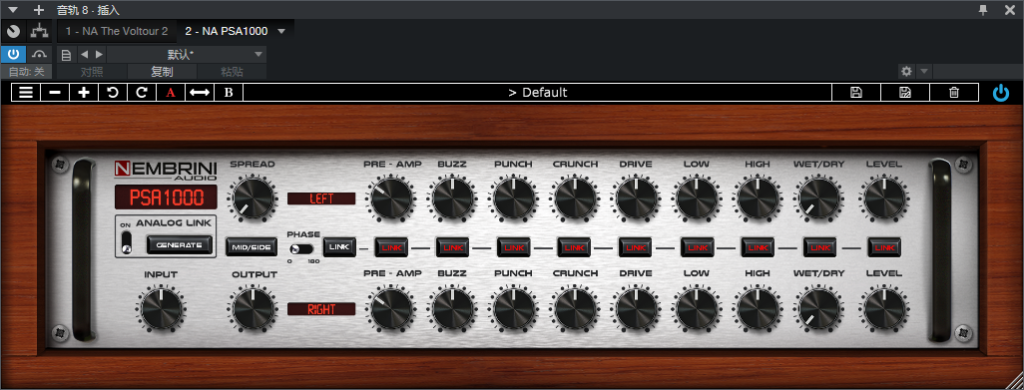Click the left channel WET/DRY knob
Viewport: 1024px width, 390px height.
click(x=820, y=199)
